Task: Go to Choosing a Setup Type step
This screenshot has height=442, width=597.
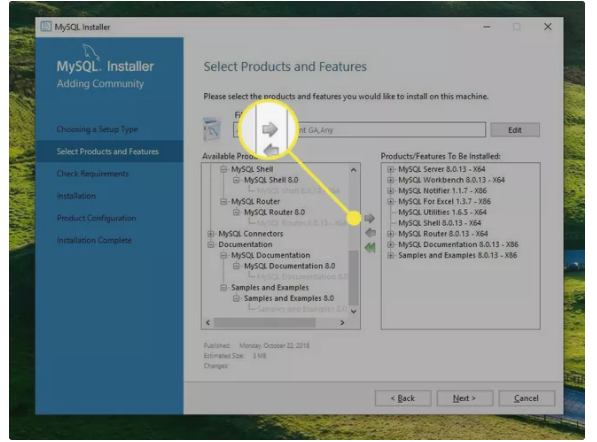Action: tap(97, 129)
